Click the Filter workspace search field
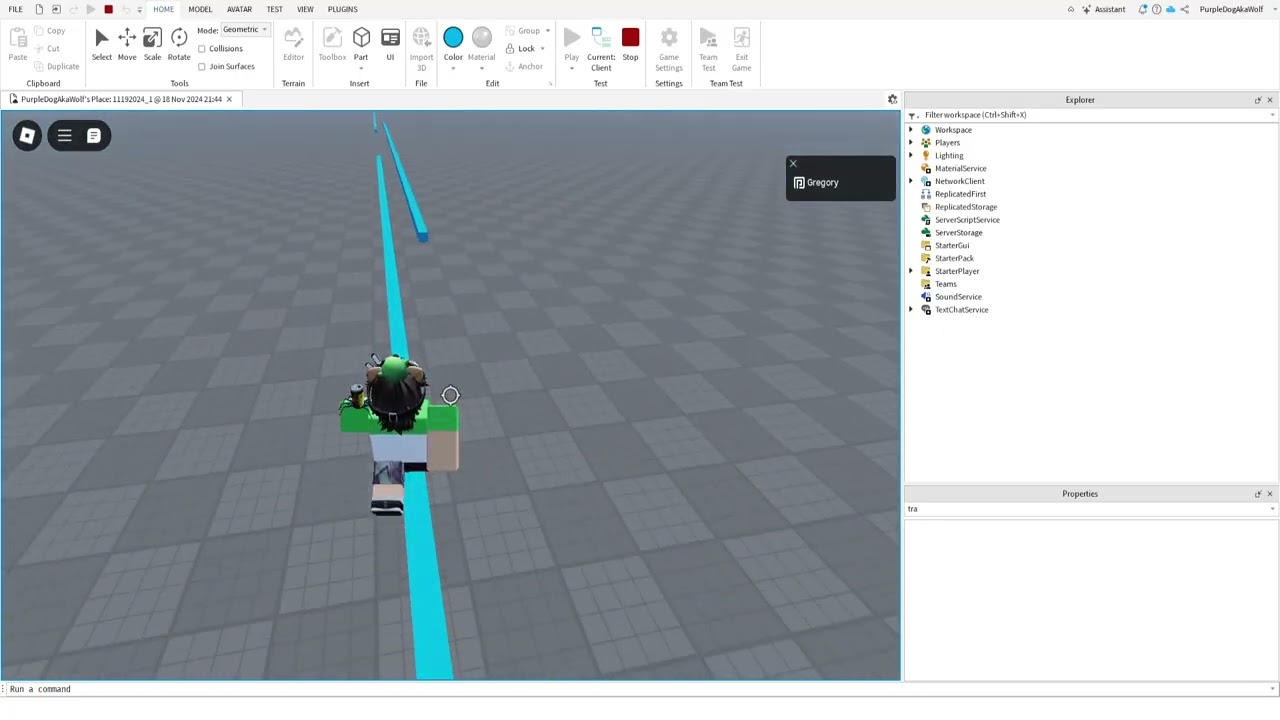The image size is (1280, 720). coord(1090,115)
